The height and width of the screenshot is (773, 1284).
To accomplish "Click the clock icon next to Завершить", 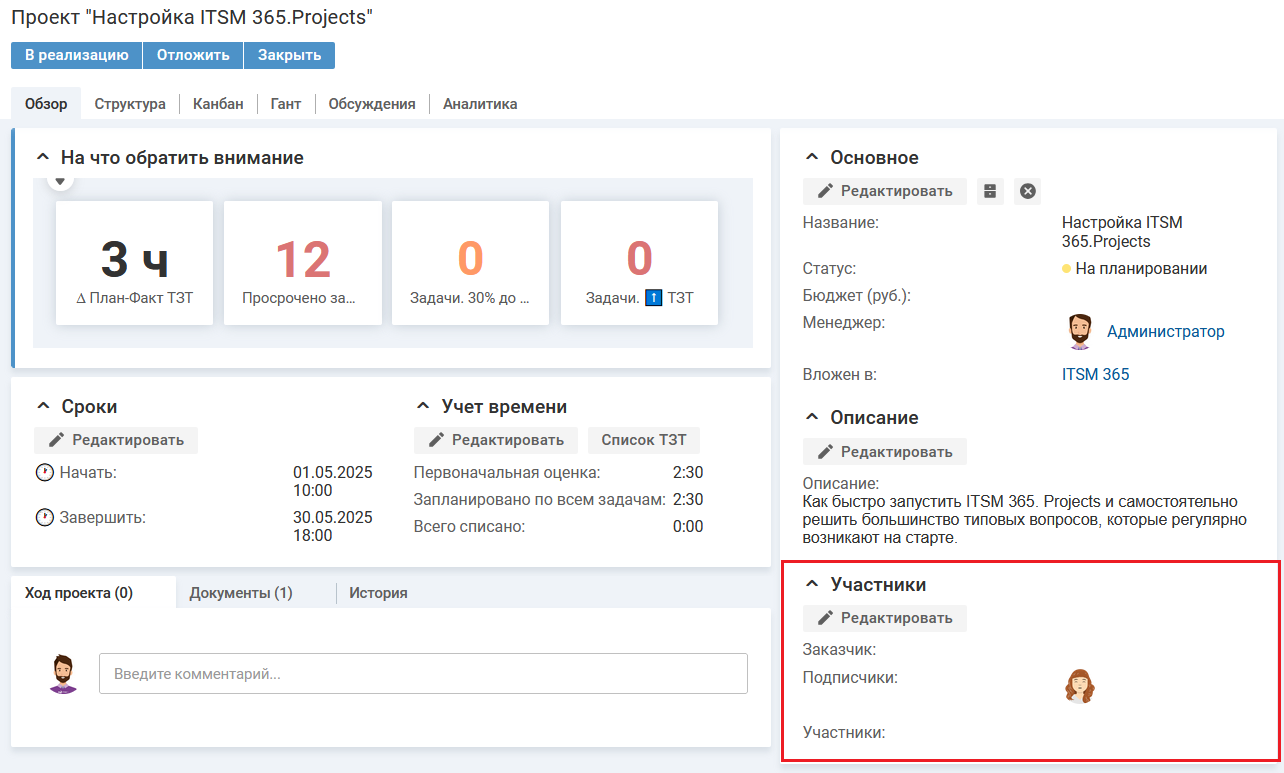I will point(44,518).
